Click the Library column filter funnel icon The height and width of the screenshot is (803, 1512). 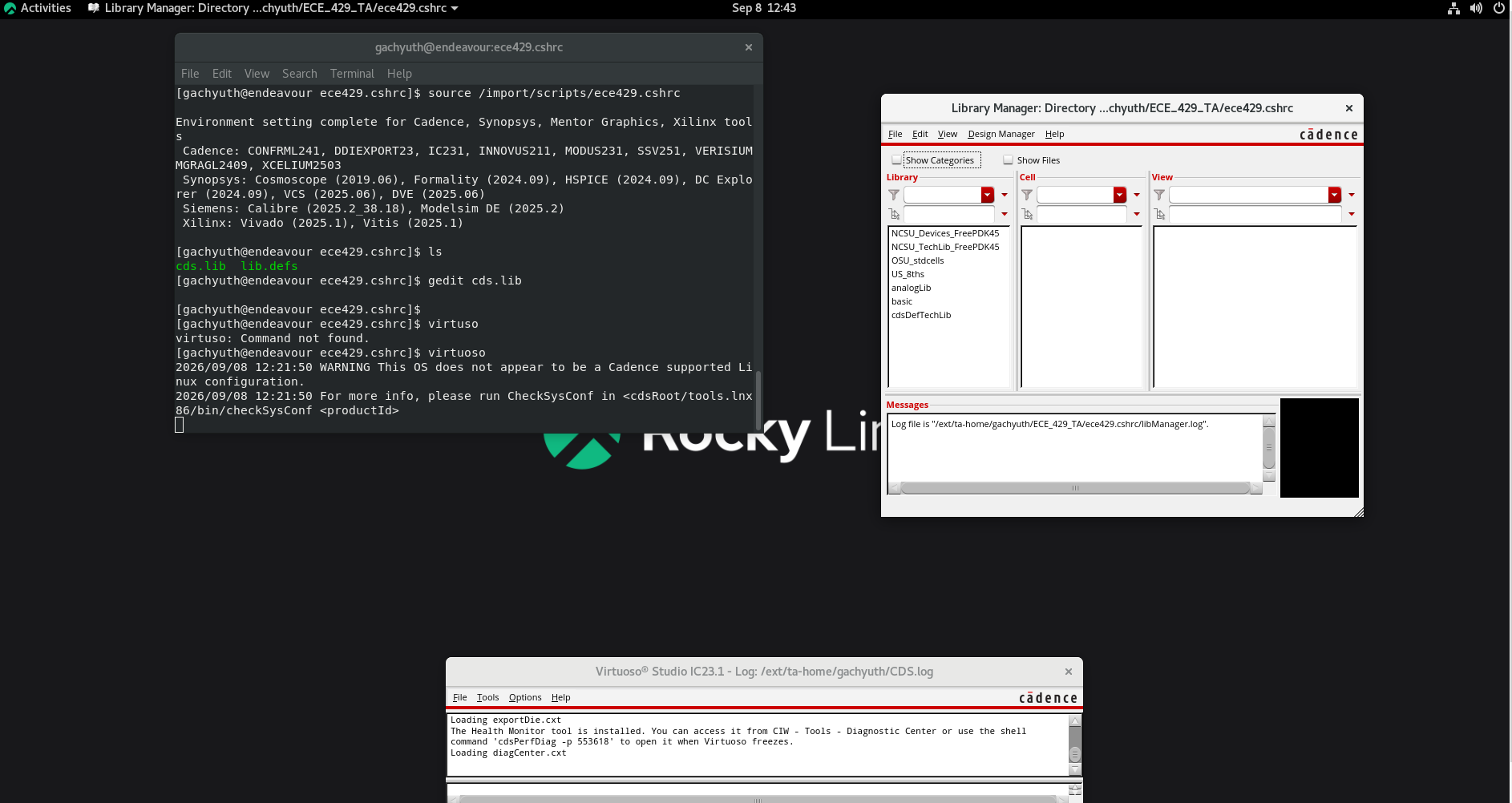(894, 195)
